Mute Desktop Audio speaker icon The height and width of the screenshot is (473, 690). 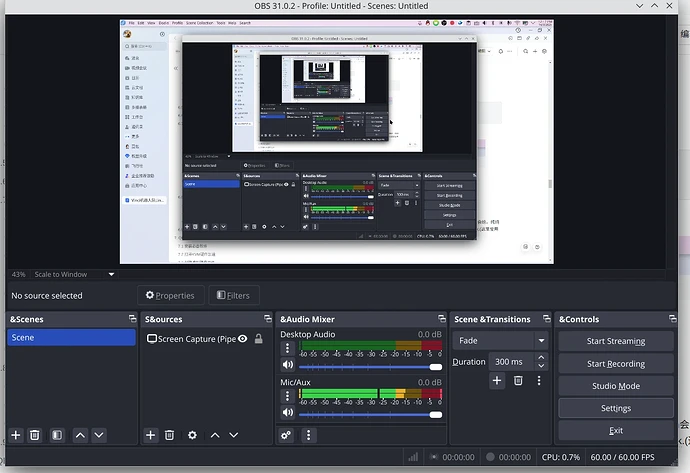click(x=288, y=367)
